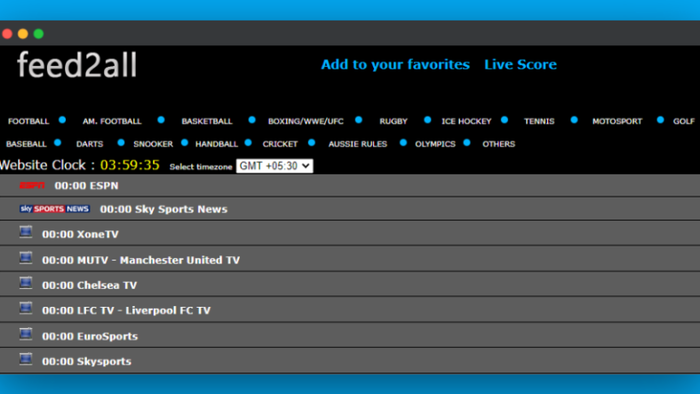The width and height of the screenshot is (700, 394).
Task: Click the feed2all site logo
Action: 77,65
